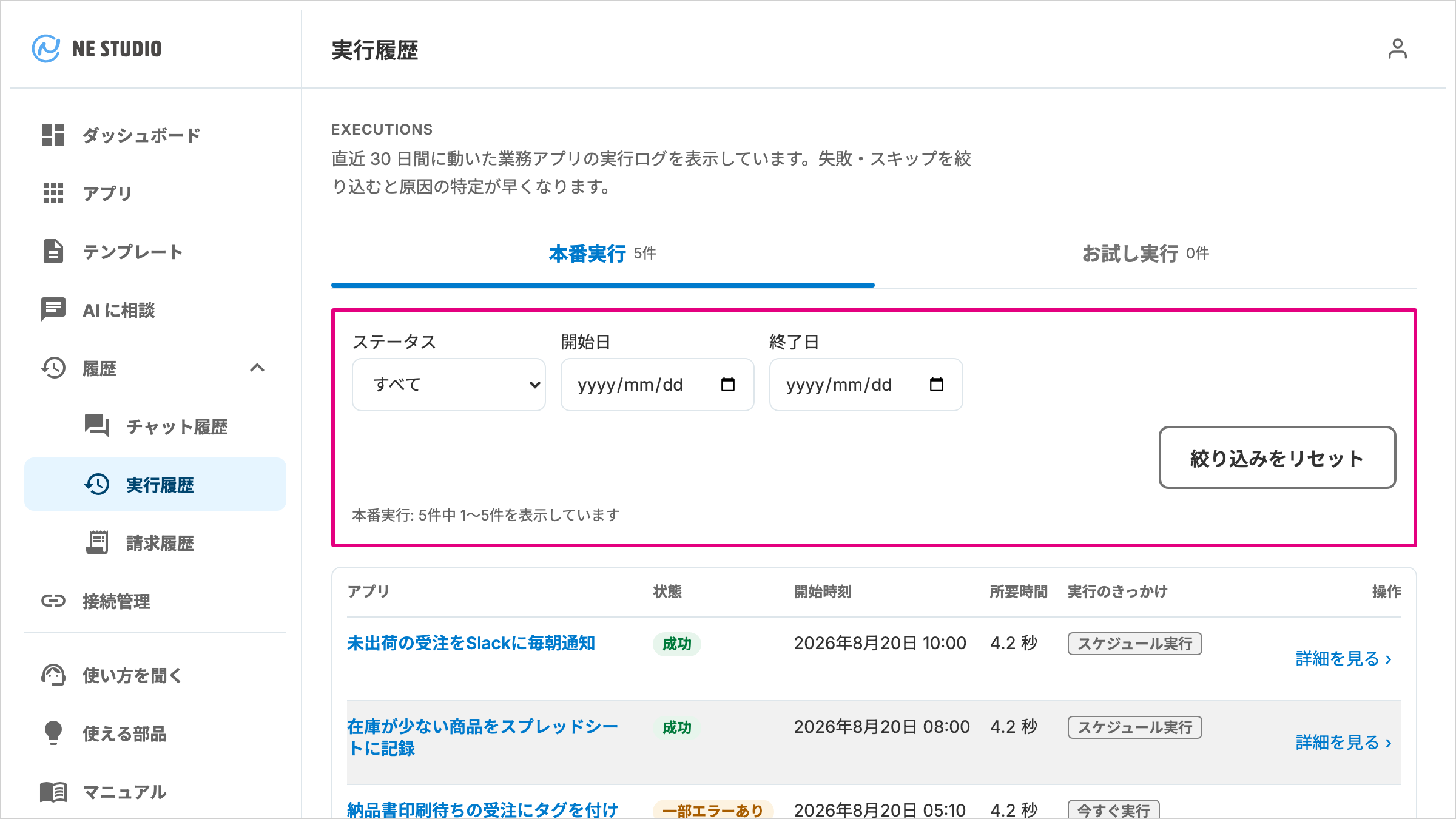Viewport: 1456px width, 819px height.
Task: Click the 接続管理 link icon
Action: pos(53,601)
